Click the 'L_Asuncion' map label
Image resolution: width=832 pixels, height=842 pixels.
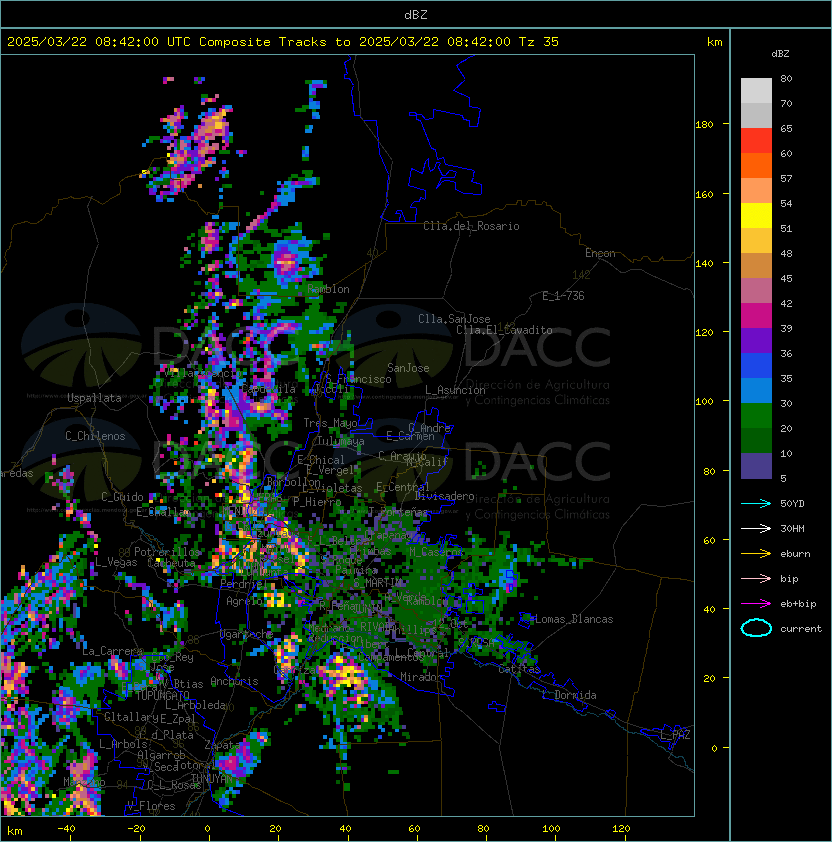pos(455,390)
